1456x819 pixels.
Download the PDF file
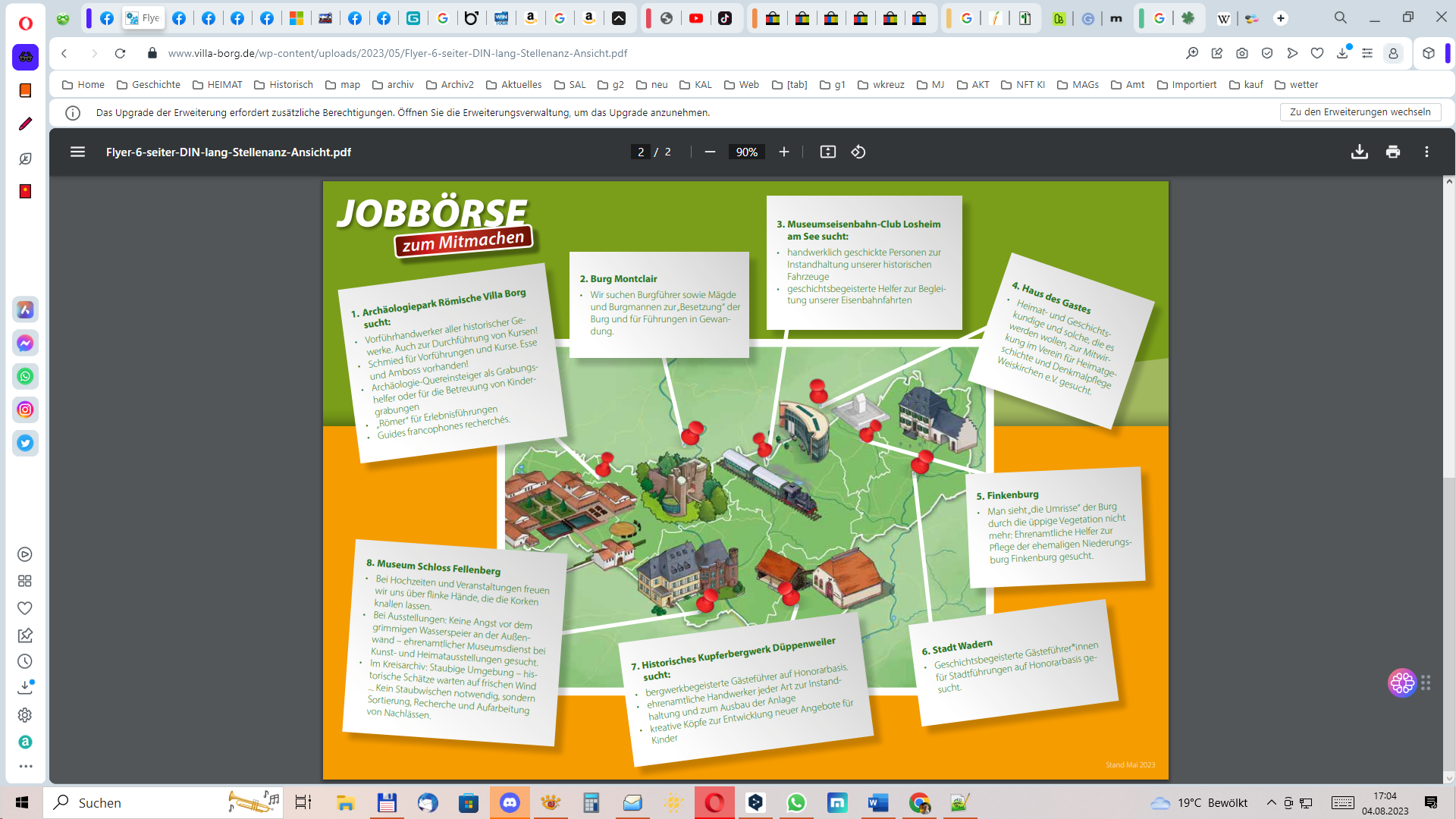tap(1360, 152)
